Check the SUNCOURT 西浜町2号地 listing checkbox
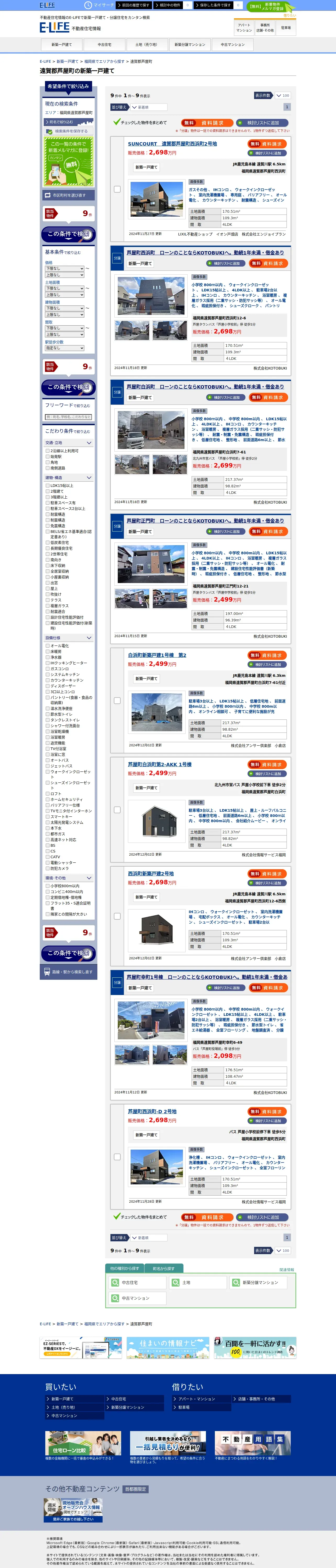 [x=117, y=189]
